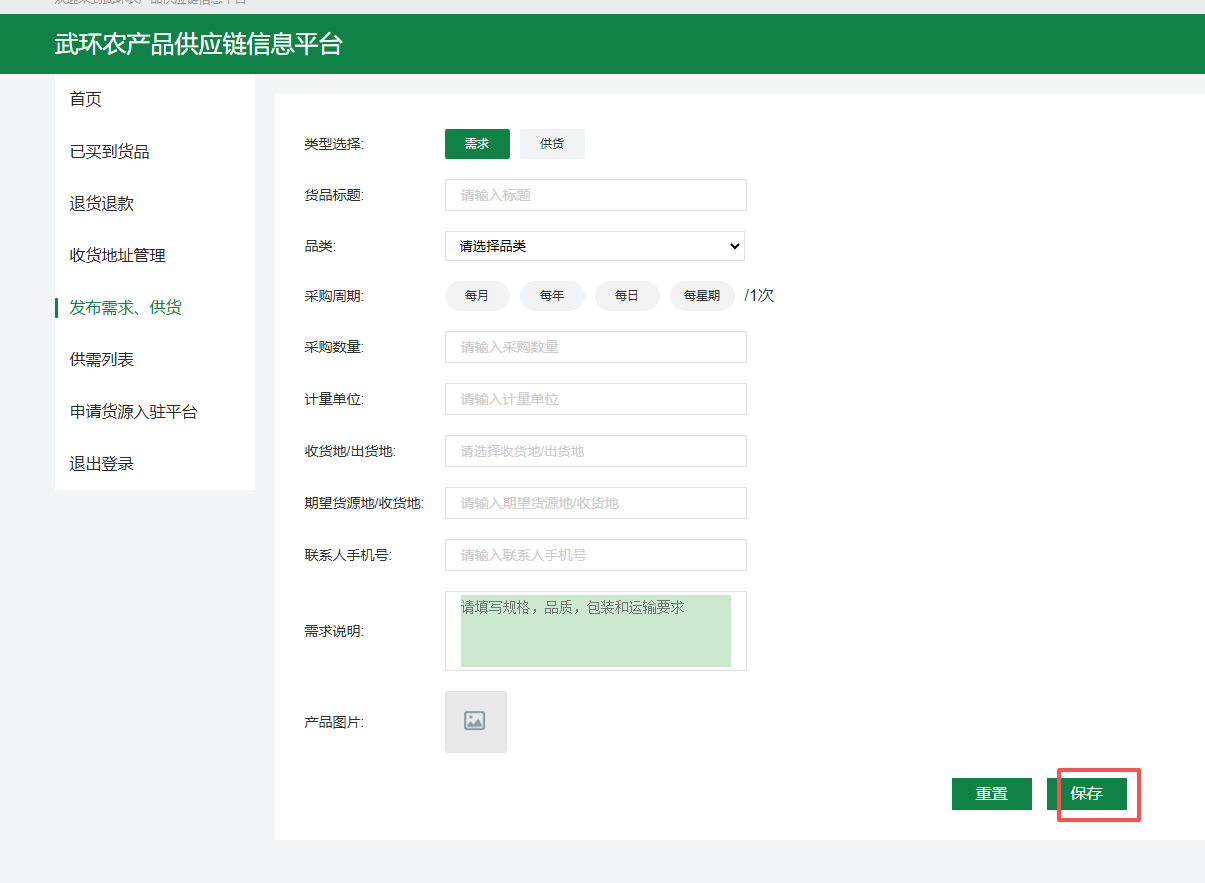
Task: Choose 每日 purchase cycle
Action: click(627, 296)
